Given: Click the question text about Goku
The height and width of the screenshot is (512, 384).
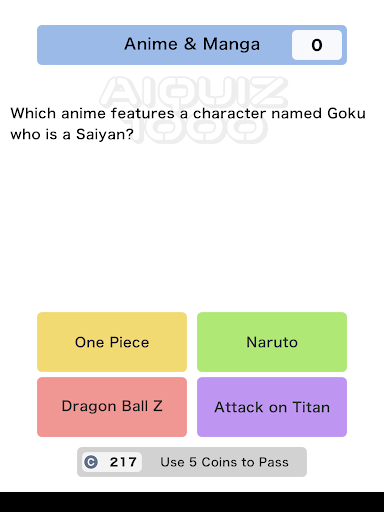Looking at the screenshot, I should tap(188, 124).
